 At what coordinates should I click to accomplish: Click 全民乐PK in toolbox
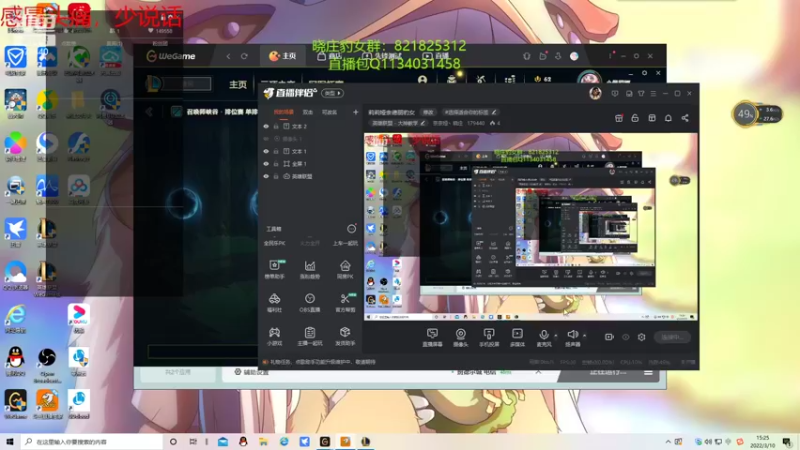click(x=274, y=243)
